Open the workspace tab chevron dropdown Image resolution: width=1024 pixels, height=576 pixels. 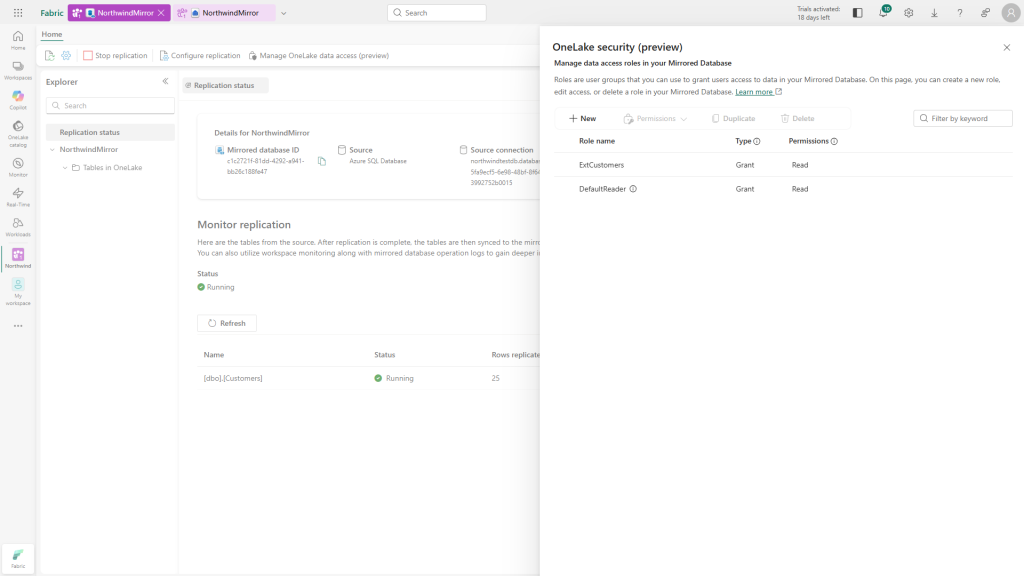point(284,12)
